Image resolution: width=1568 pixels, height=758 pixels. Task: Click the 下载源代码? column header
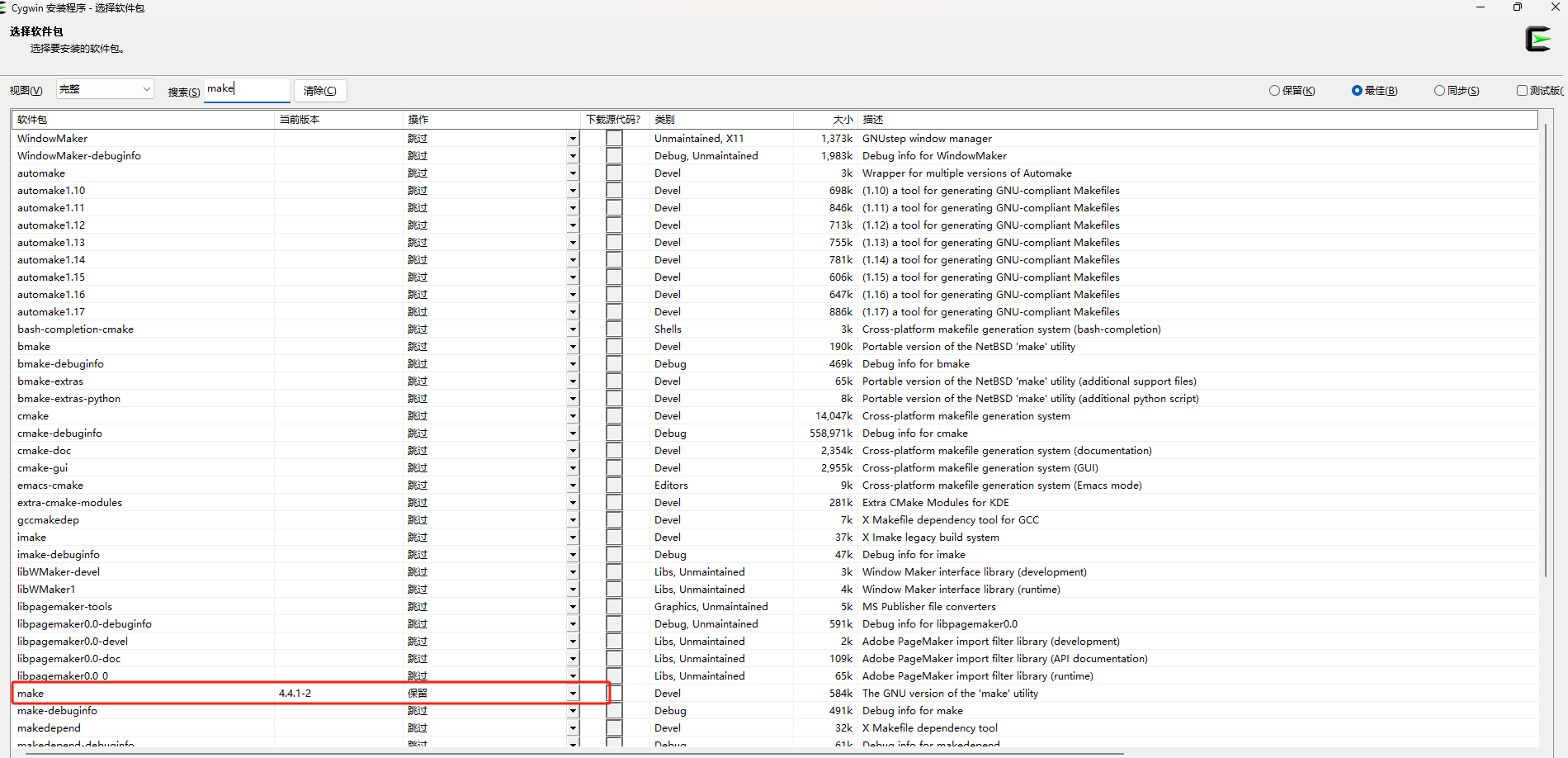pos(615,120)
